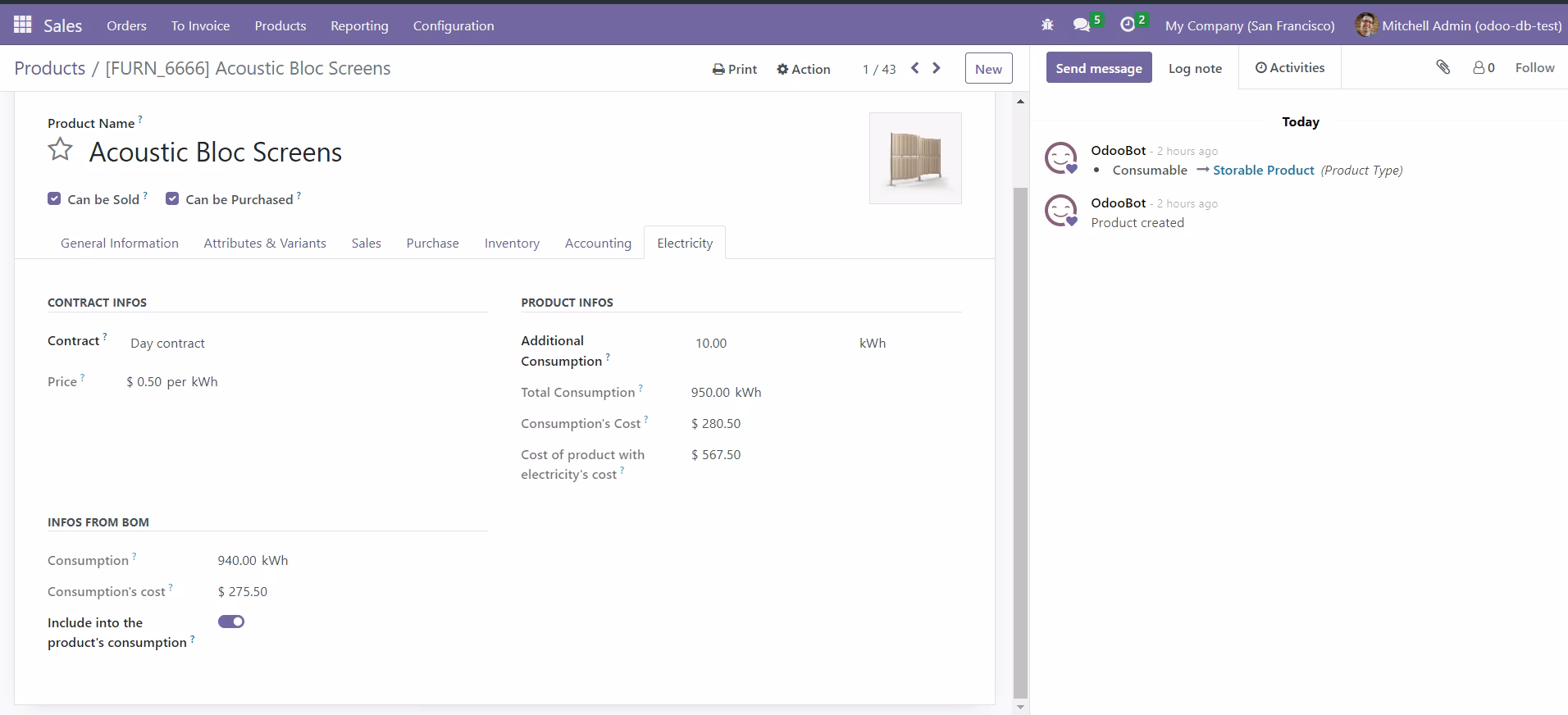
Task: Click scrollbar up arrow
Action: [x=1020, y=102]
